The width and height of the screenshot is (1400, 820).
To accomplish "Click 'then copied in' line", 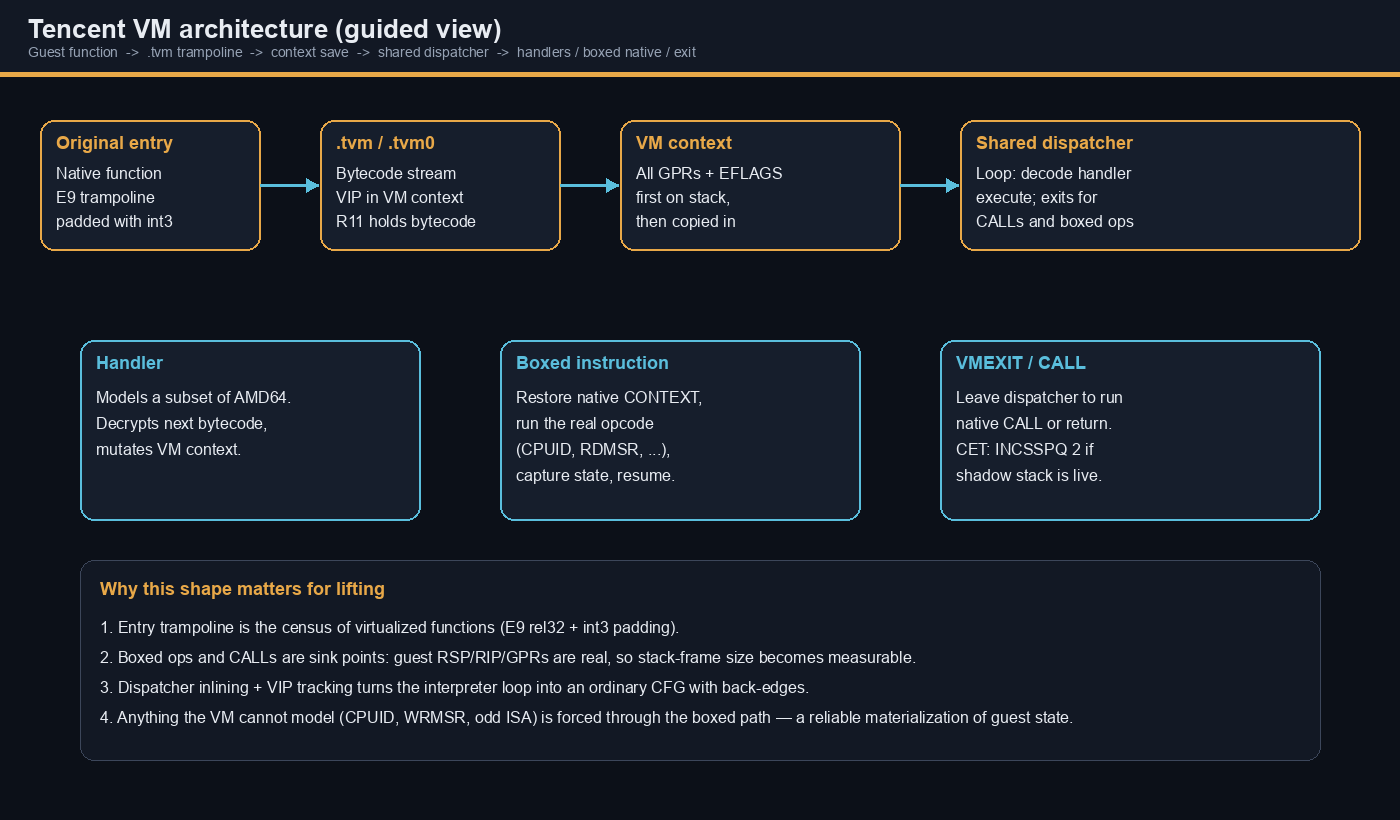I will (x=686, y=221).
